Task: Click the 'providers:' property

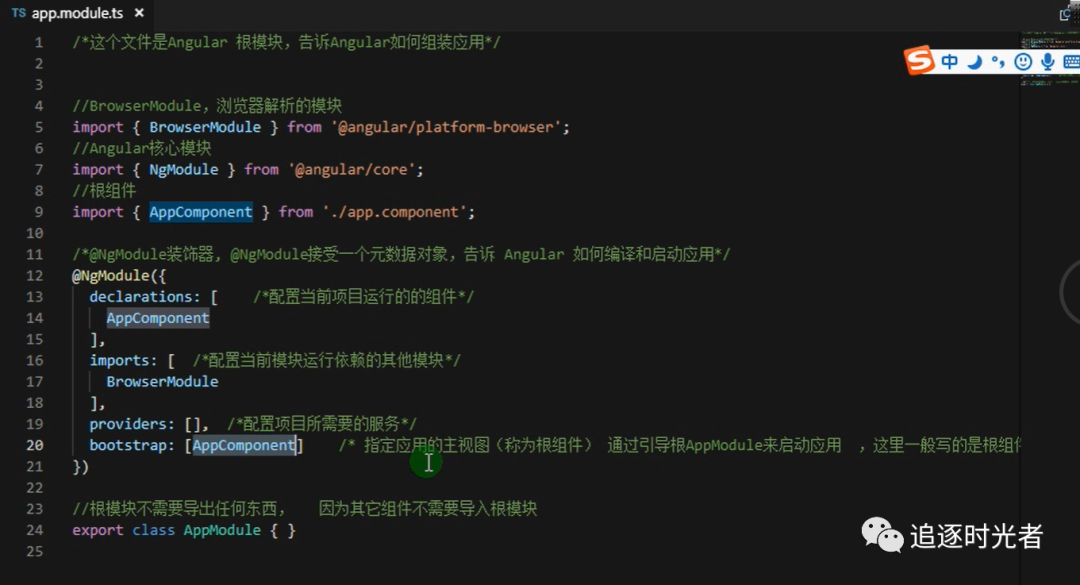Action: click(x=132, y=424)
